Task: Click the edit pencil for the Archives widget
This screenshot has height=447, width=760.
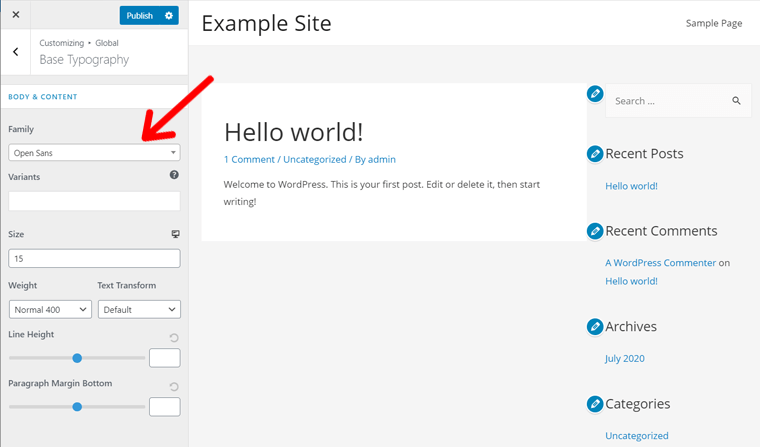Action: 595,326
